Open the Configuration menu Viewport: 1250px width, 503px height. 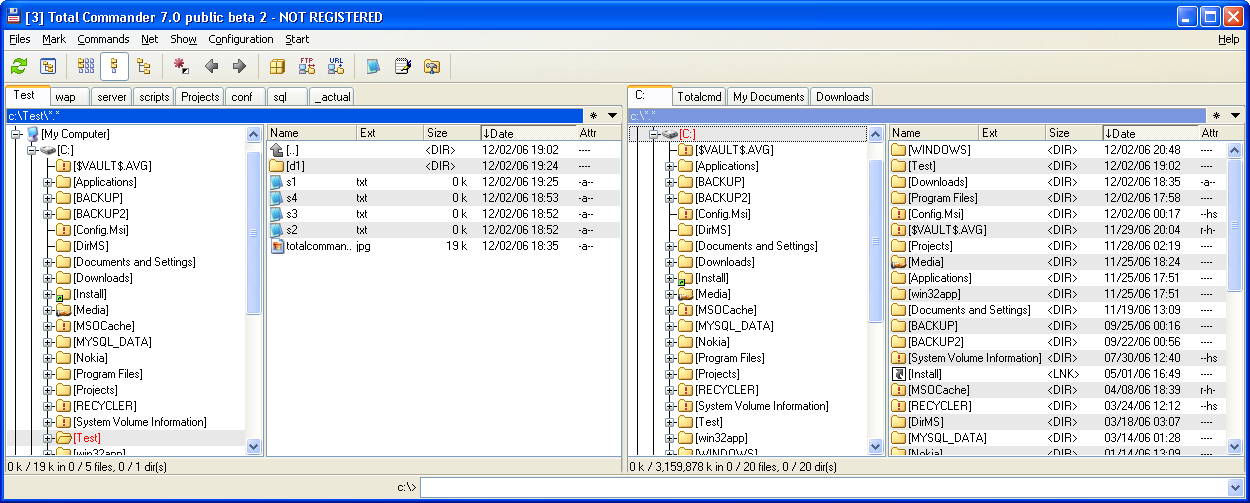pyautogui.click(x=241, y=39)
